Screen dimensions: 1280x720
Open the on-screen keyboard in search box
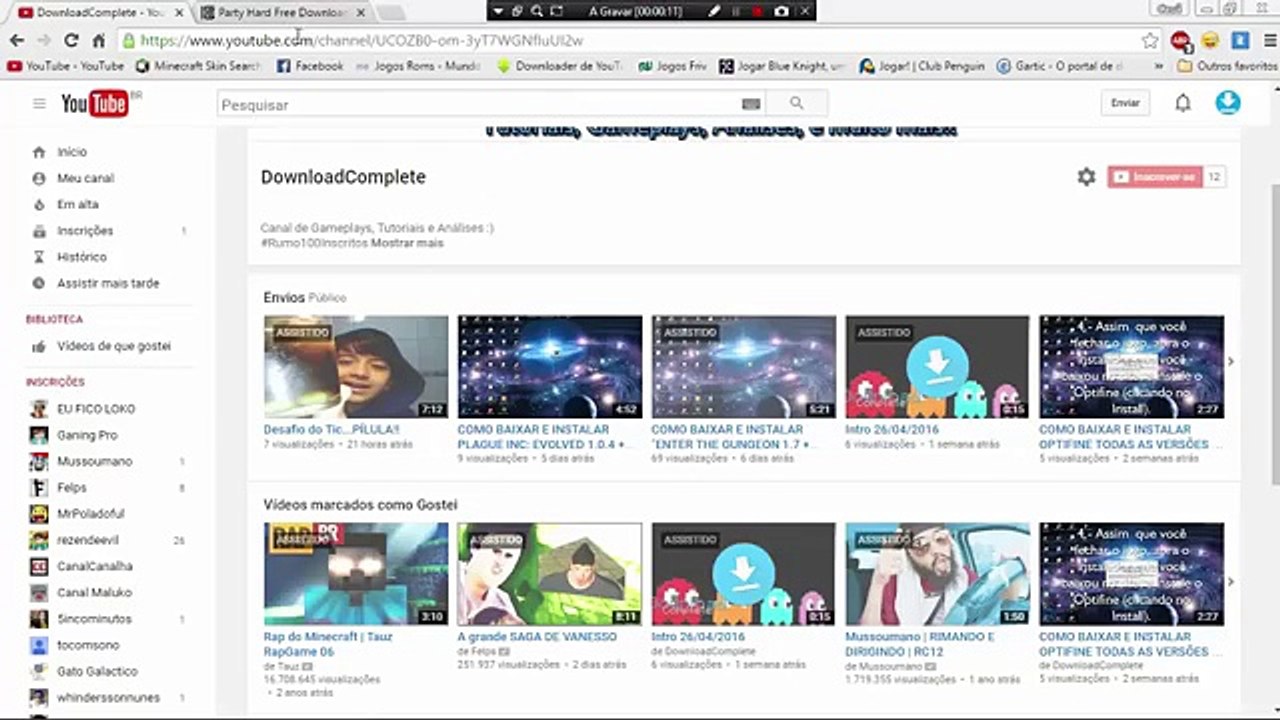tap(751, 104)
